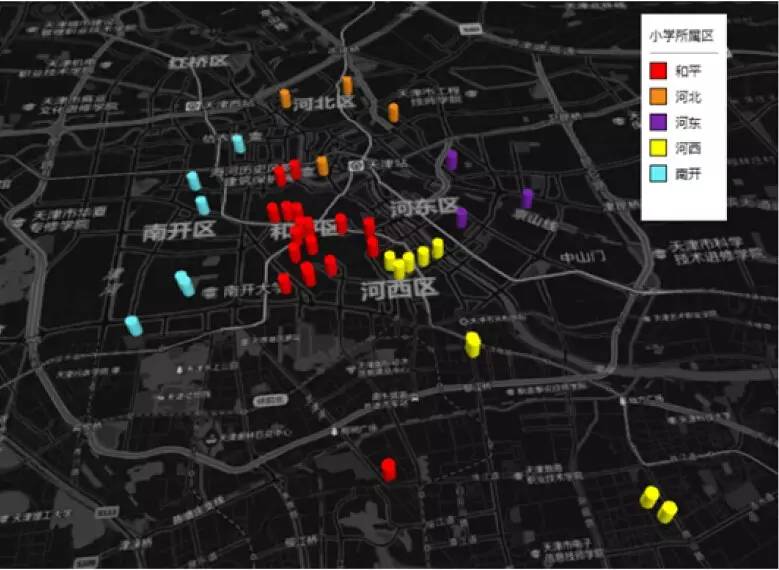The height and width of the screenshot is (570, 779).
Task: Click the purple 河东 legend swatch
Action: tap(658, 122)
